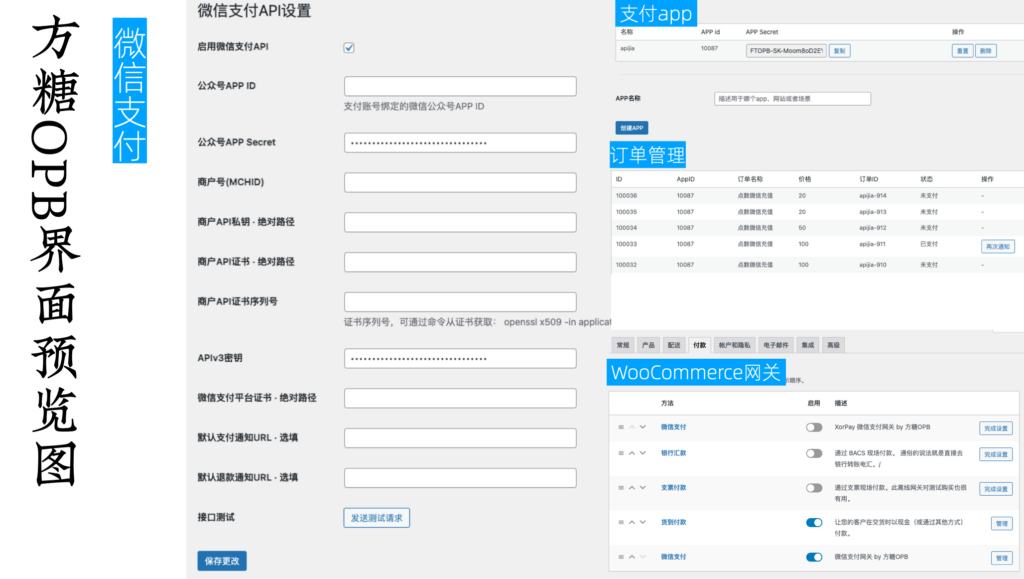Switch to the 配送 settings tab

tap(674, 345)
